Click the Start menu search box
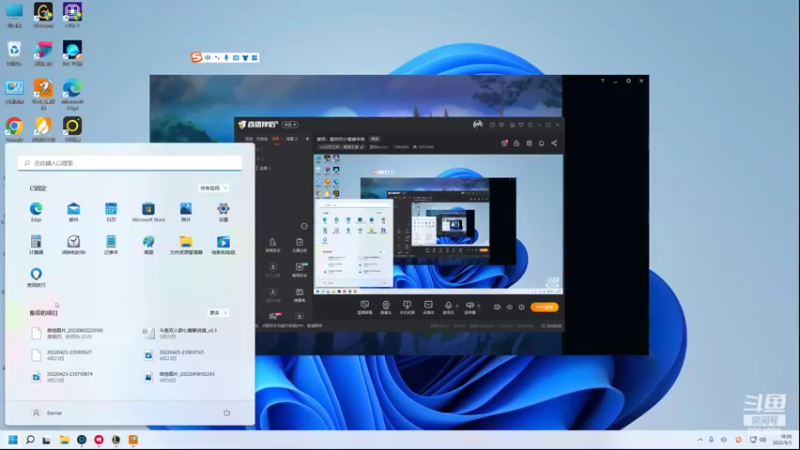Viewport: 800px width, 450px height. [130, 163]
